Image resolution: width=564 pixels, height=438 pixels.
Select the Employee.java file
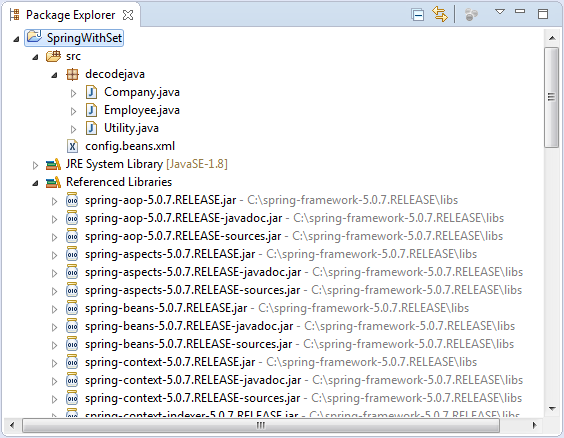coord(142,110)
